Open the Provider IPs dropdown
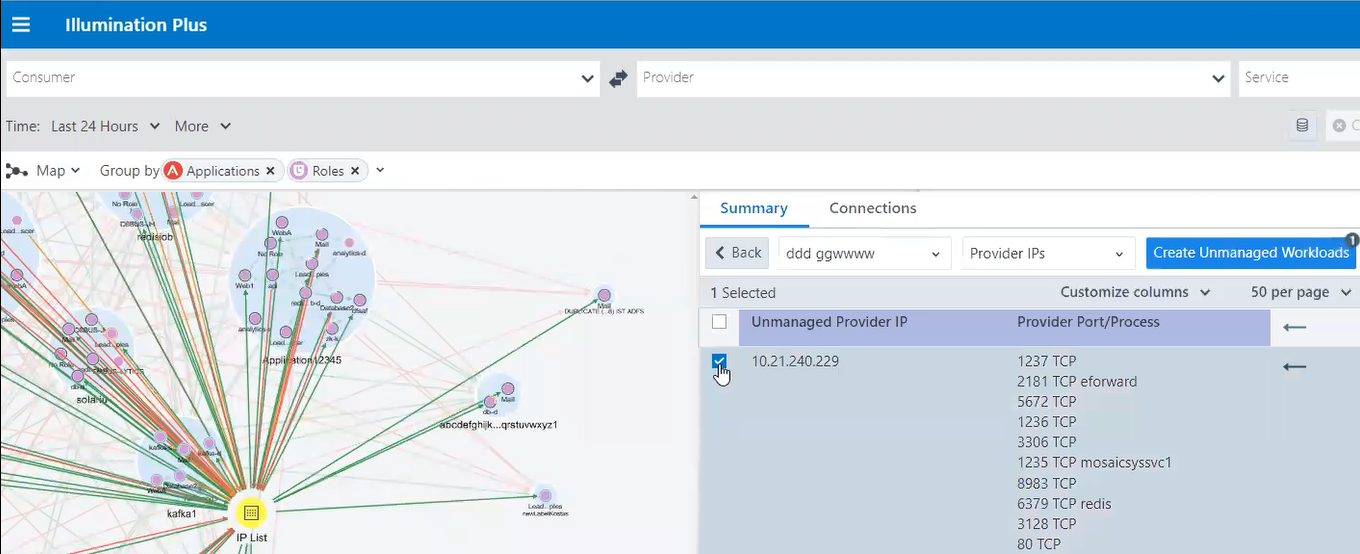 (x=1049, y=253)
